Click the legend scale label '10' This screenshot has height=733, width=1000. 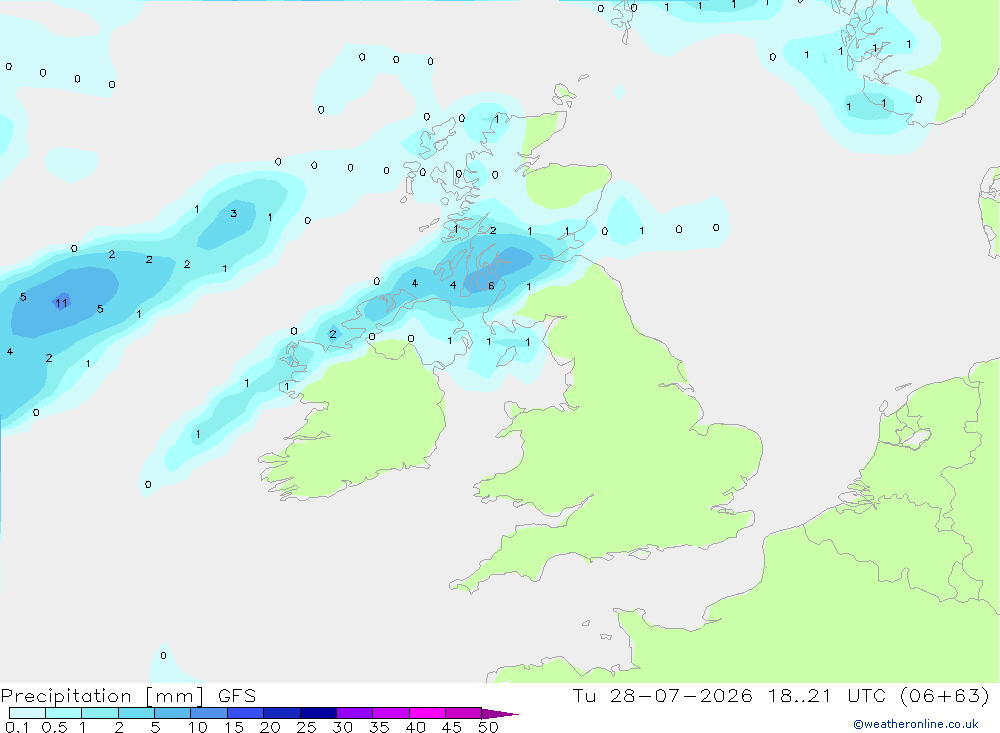click(198, 727)
